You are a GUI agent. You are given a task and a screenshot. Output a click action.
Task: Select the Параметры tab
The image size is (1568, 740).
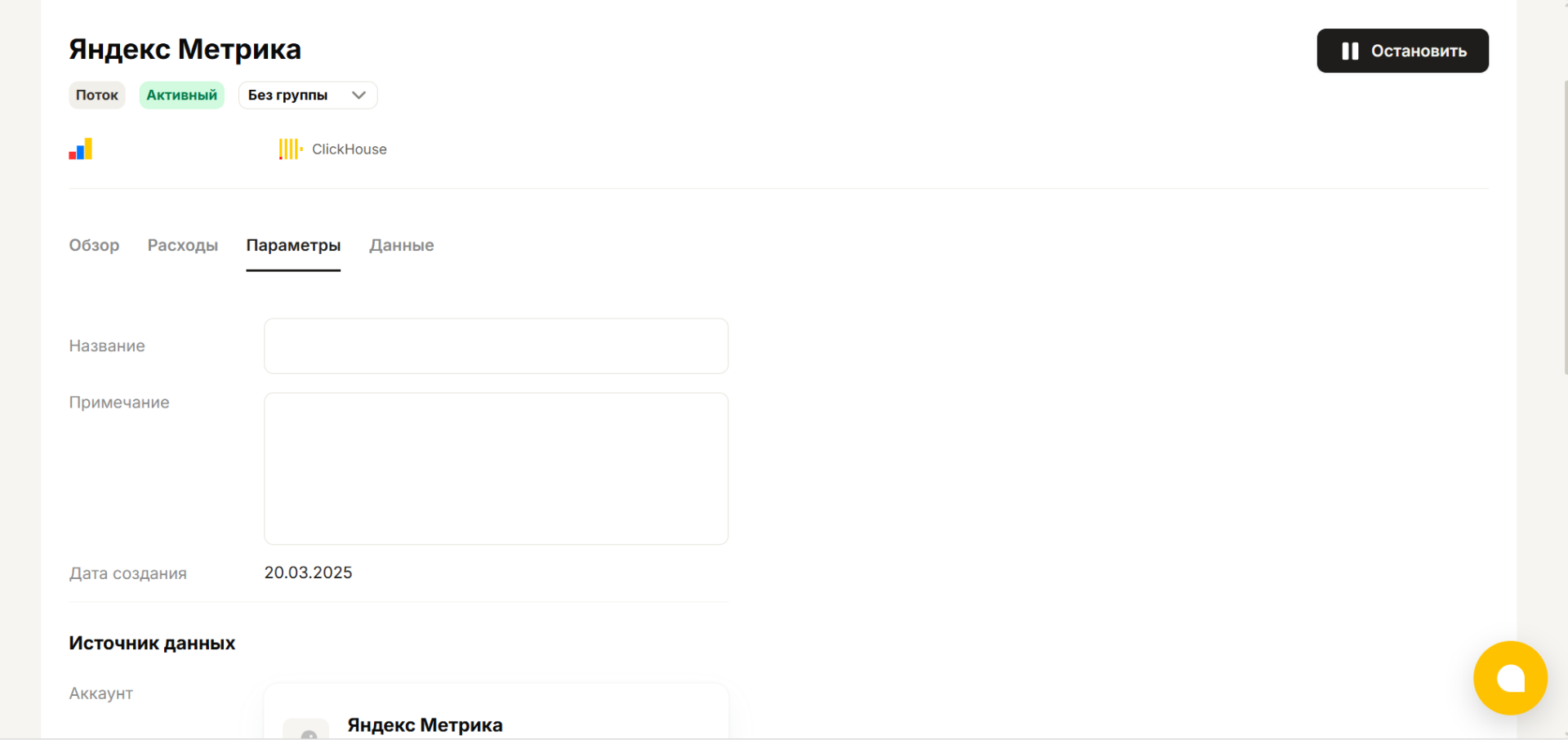coord(293,245)
